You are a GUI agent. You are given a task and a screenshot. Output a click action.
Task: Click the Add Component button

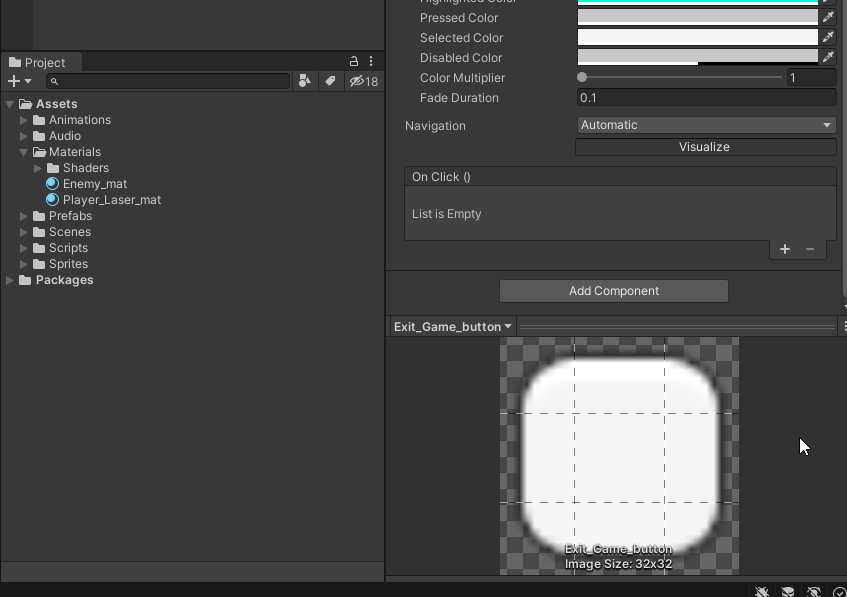(x=614, y=291)
